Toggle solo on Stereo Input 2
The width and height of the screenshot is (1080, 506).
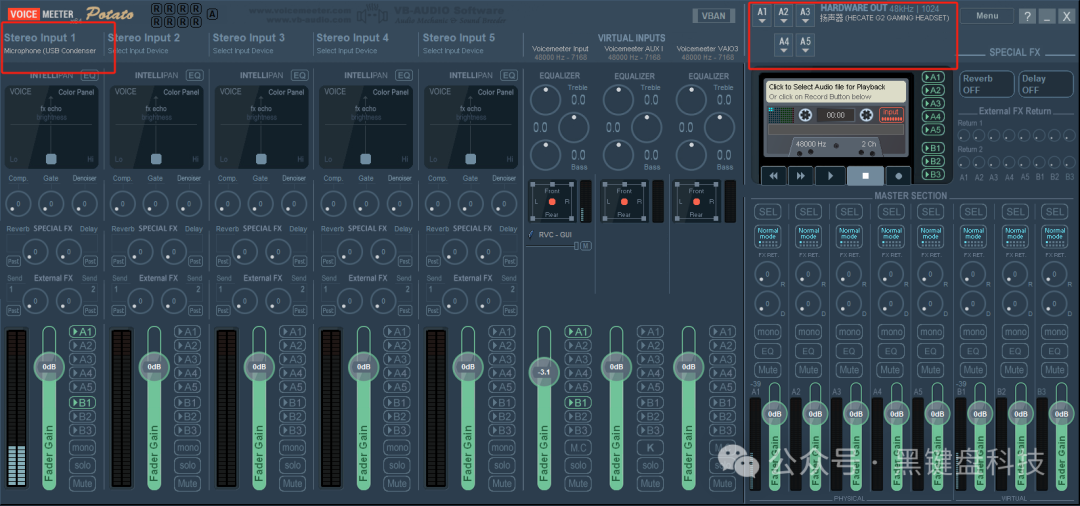click(187, 465)
